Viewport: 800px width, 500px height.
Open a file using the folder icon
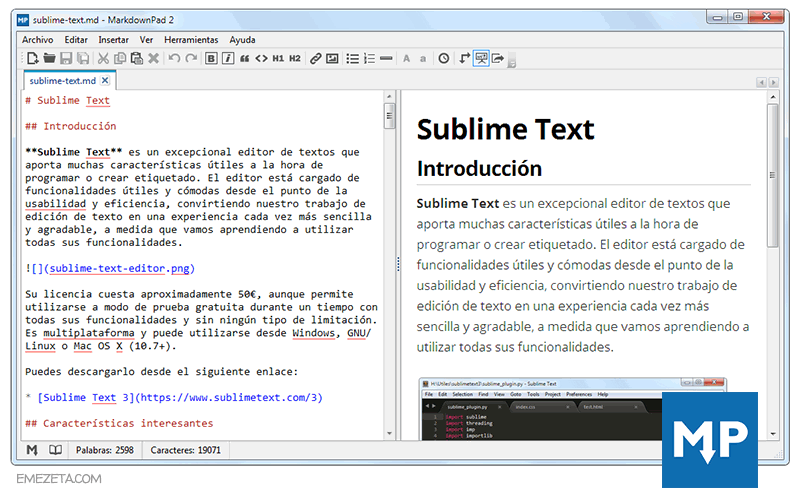coord(49,59)
